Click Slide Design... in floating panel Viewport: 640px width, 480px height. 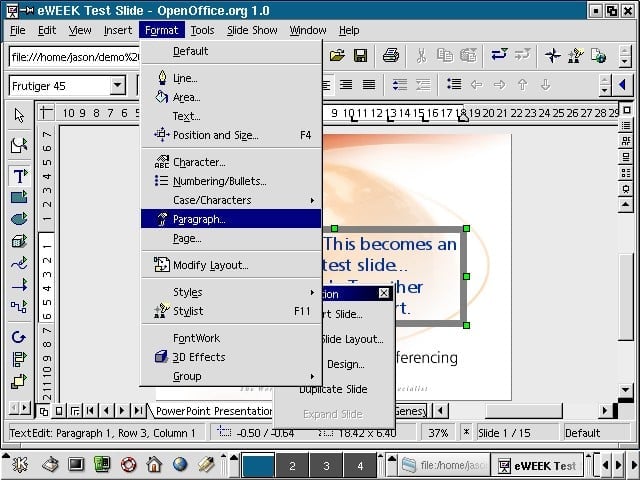(346, 364)
